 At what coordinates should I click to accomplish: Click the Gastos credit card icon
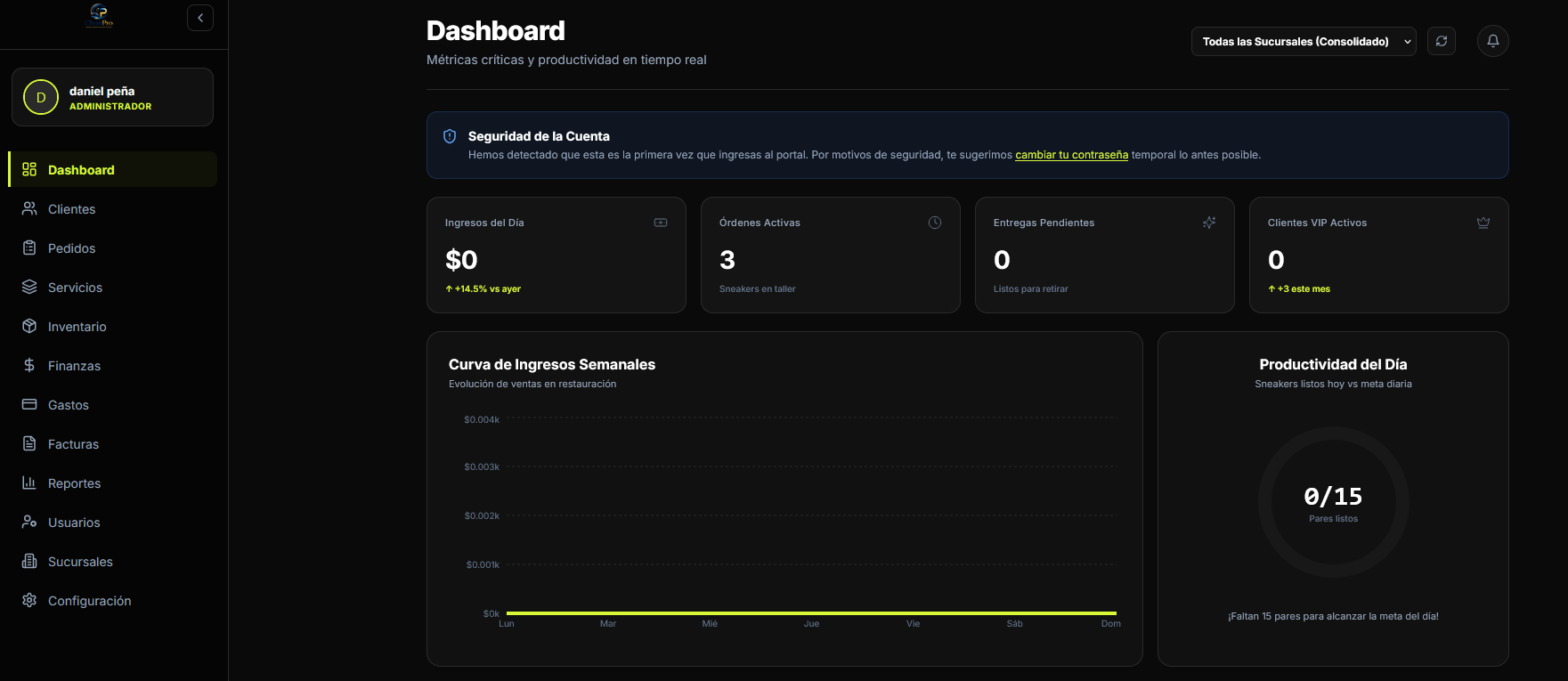tap(29, 404)
